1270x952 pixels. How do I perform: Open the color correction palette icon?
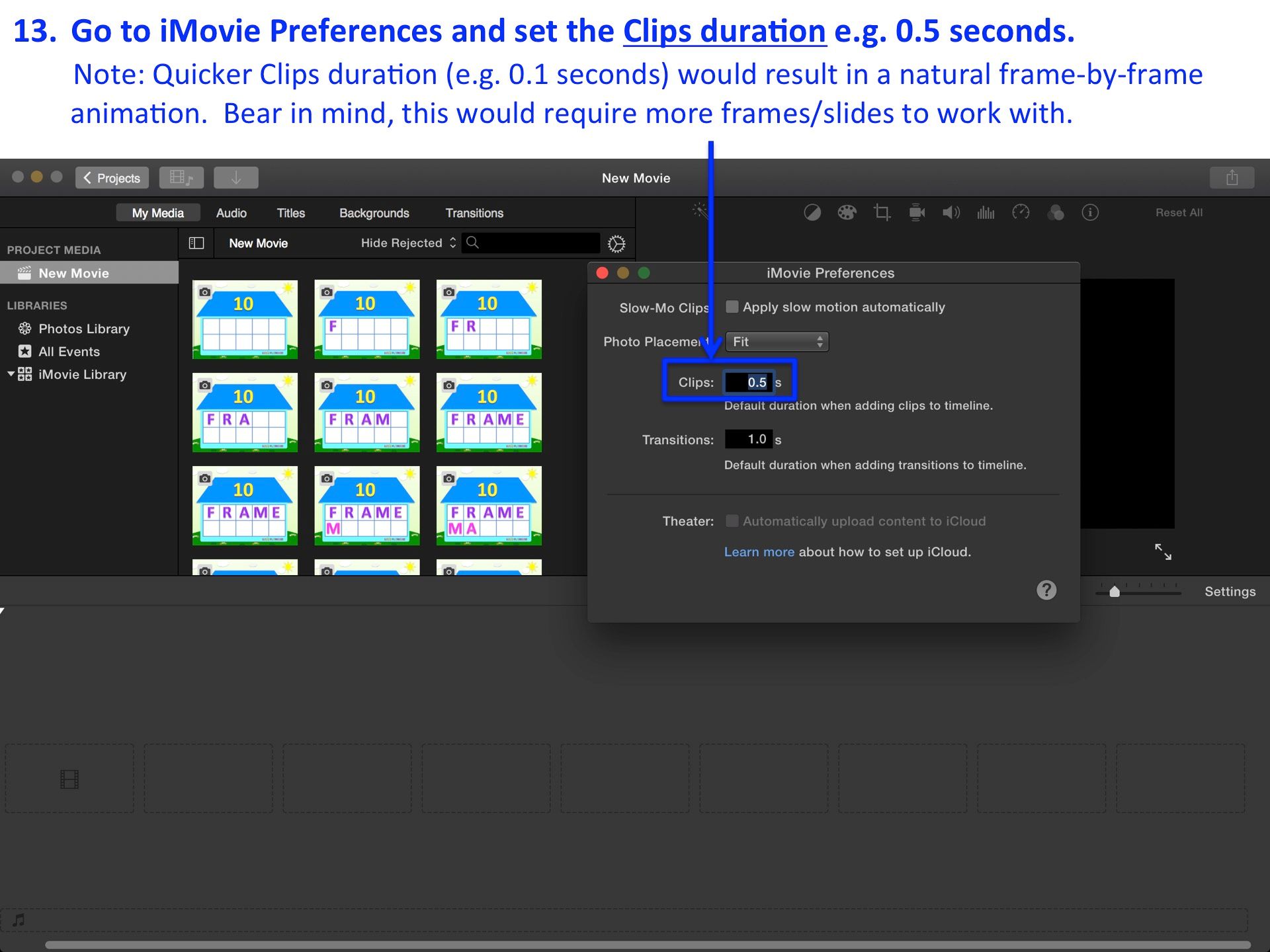847,212
